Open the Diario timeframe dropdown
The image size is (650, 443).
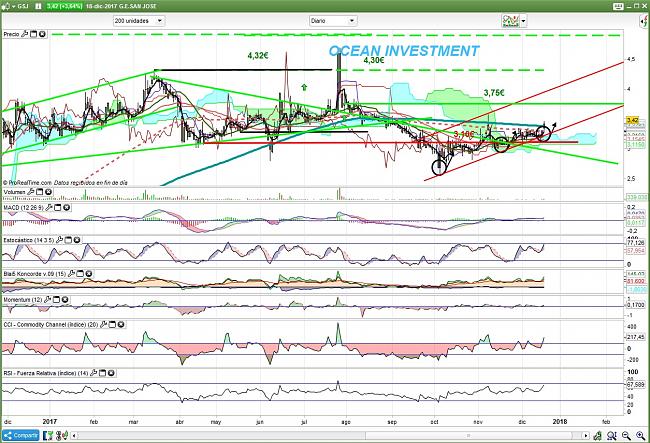pyautogui.click(x=333, y=21)
